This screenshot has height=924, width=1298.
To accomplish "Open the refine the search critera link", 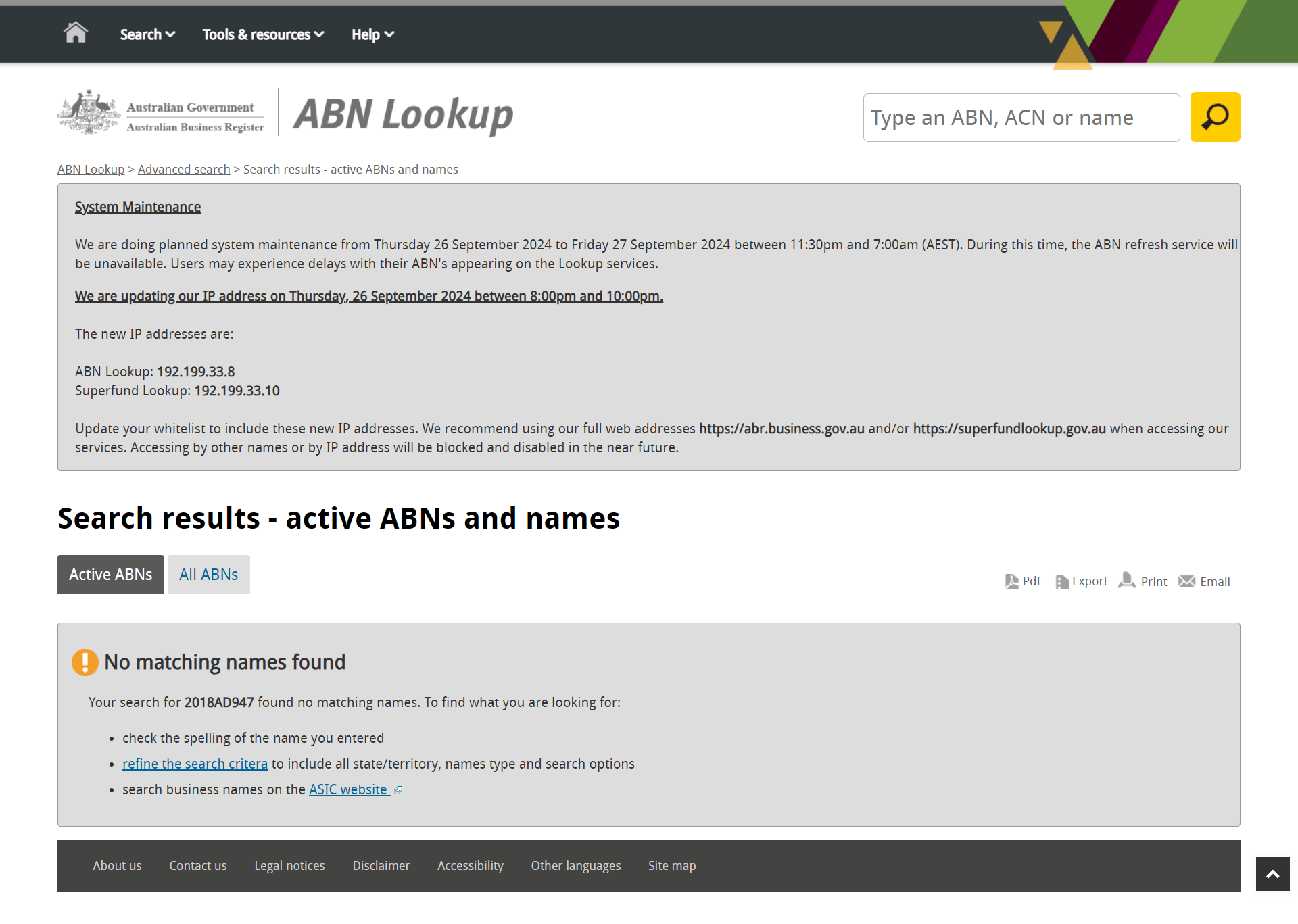I will (x=195, y=764).
